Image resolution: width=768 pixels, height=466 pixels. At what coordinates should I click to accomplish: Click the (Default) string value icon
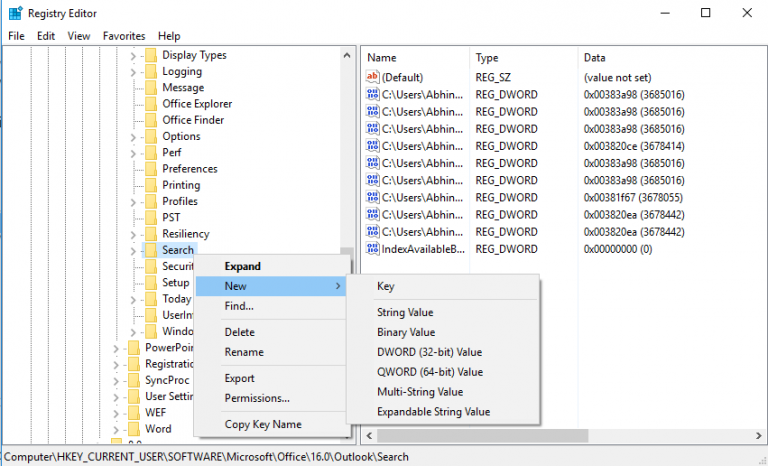pos(373,77)
